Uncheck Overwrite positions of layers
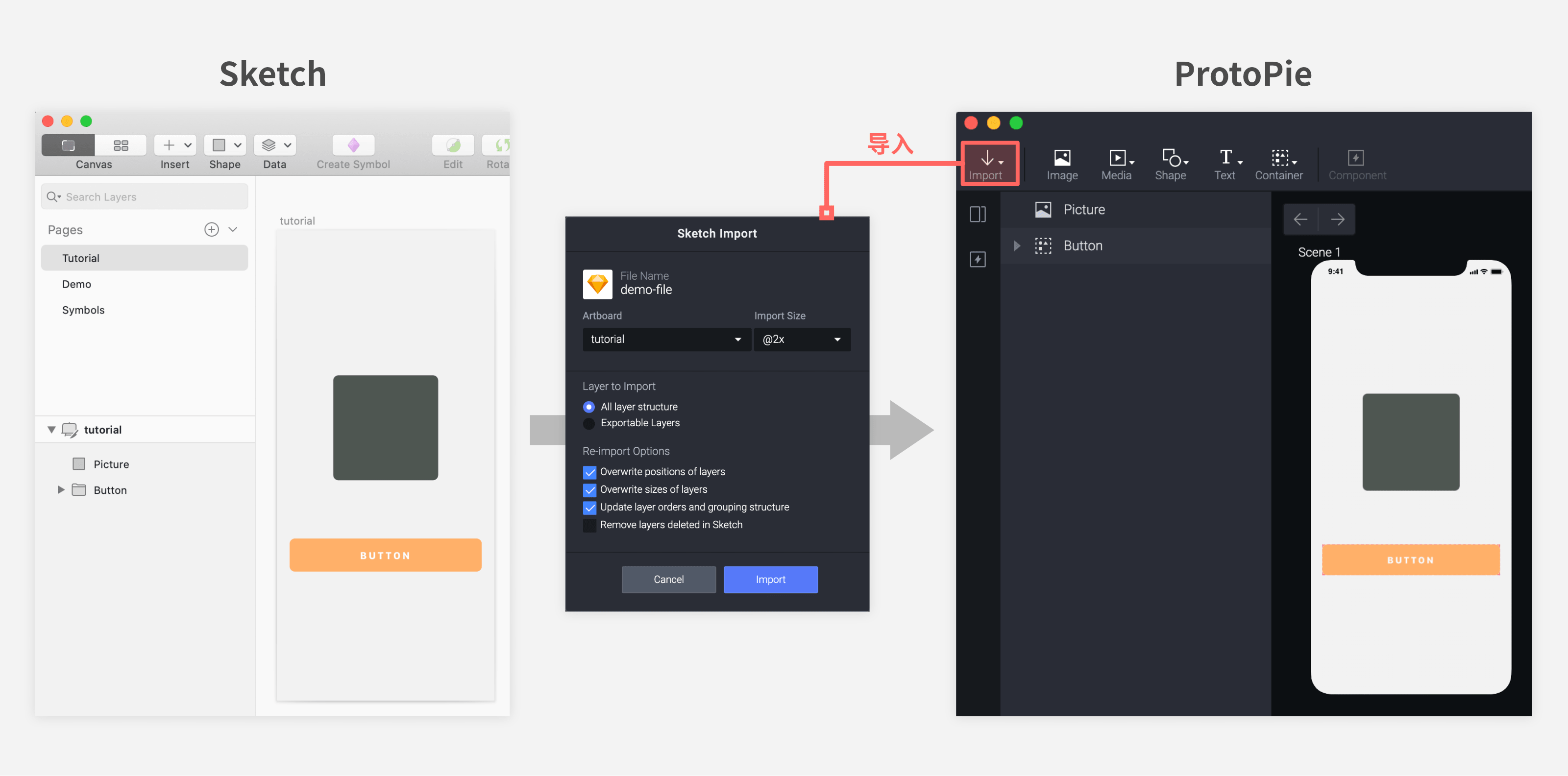This screenshot has width=1568, height=776. click(589, 472)
